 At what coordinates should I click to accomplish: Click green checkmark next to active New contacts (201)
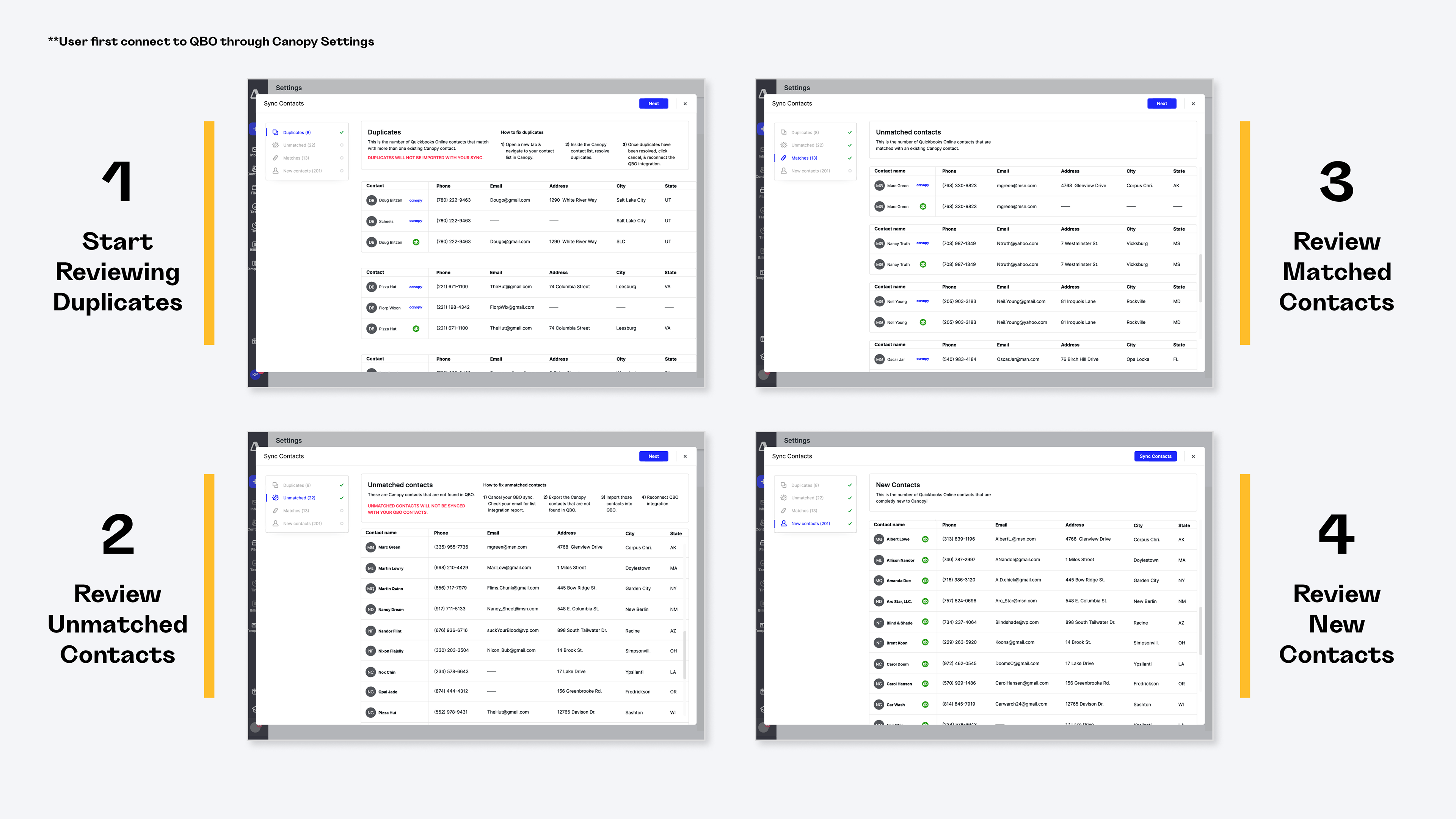pos(849,523)
